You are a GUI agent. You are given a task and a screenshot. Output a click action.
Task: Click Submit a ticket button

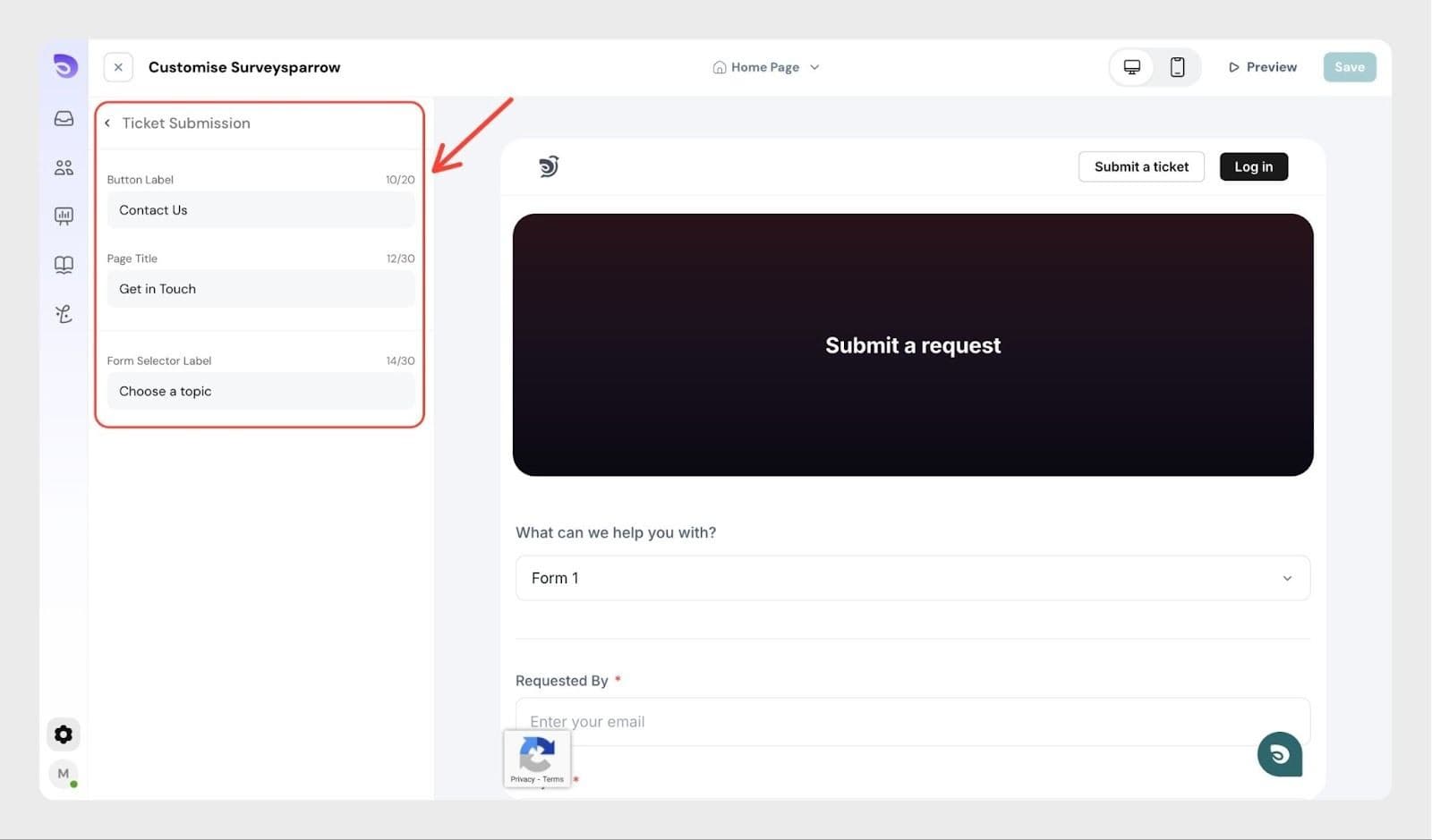tap(1141, 166)
